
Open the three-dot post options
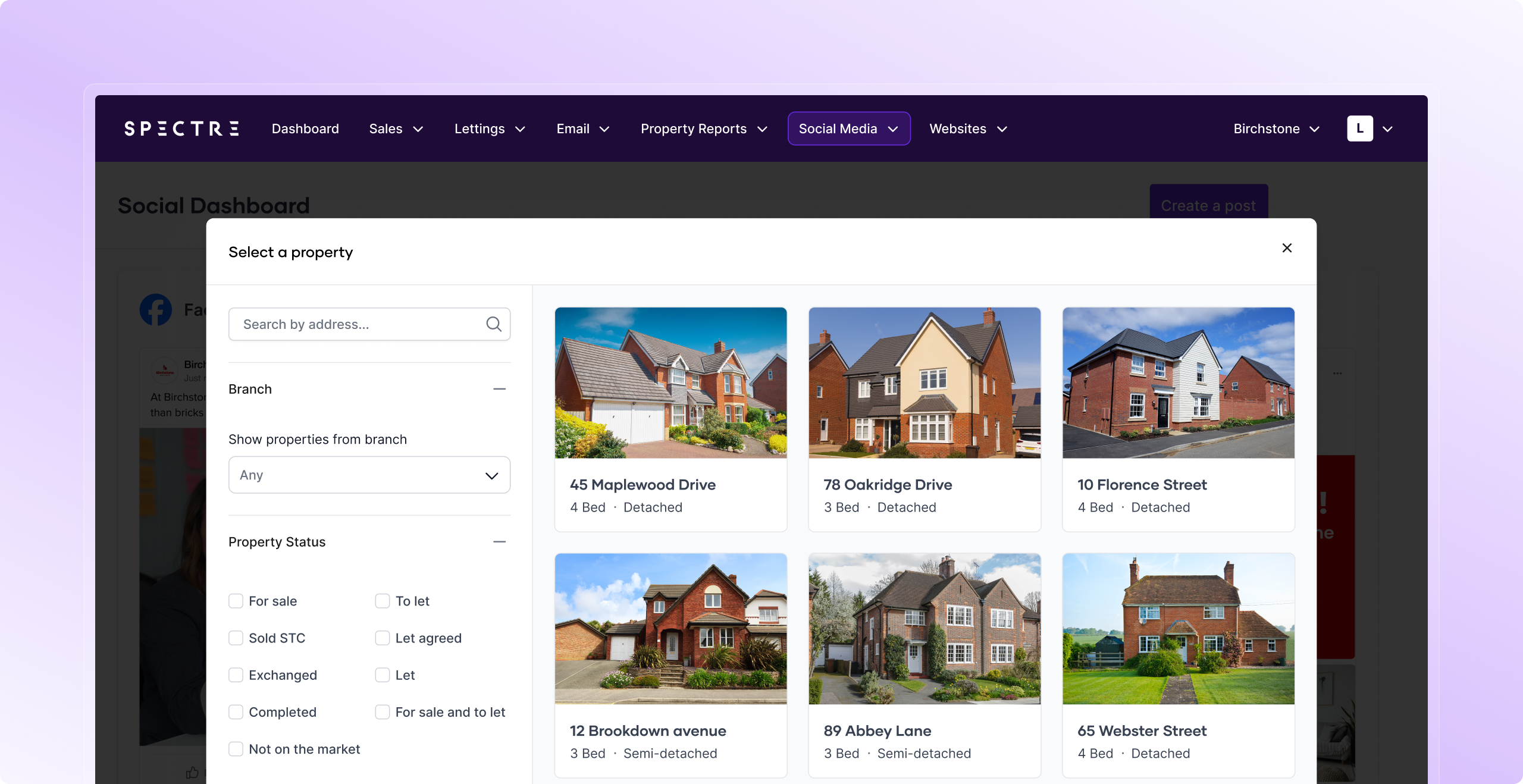[1337, 374]
